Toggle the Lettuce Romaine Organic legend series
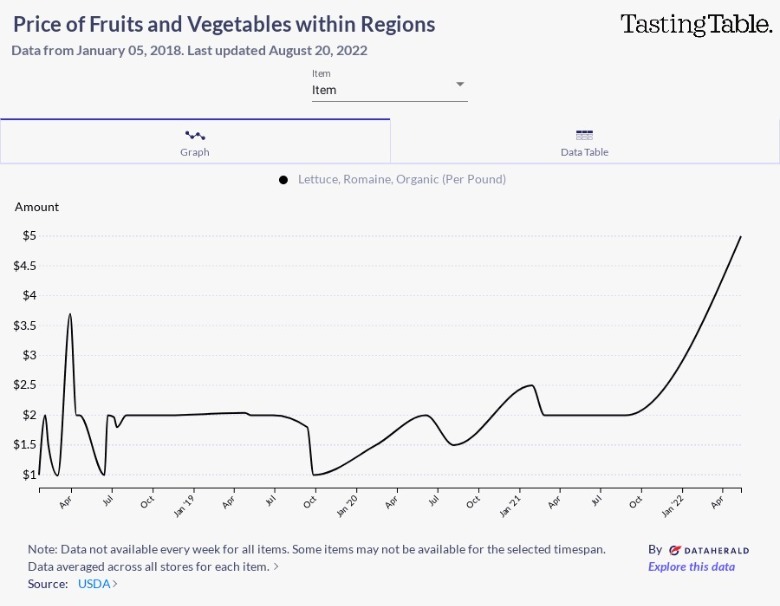This screenshot has height=606, width=780. coord(401,179)
